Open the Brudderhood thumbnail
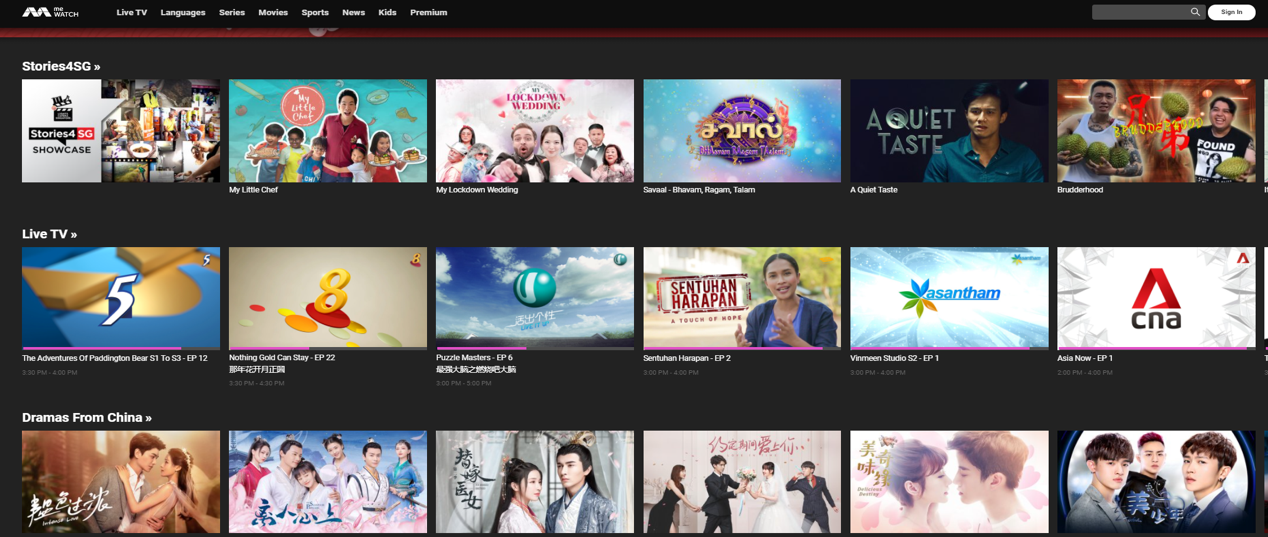The width and height of the screenshot is (1268, 537). [1156, 131]
